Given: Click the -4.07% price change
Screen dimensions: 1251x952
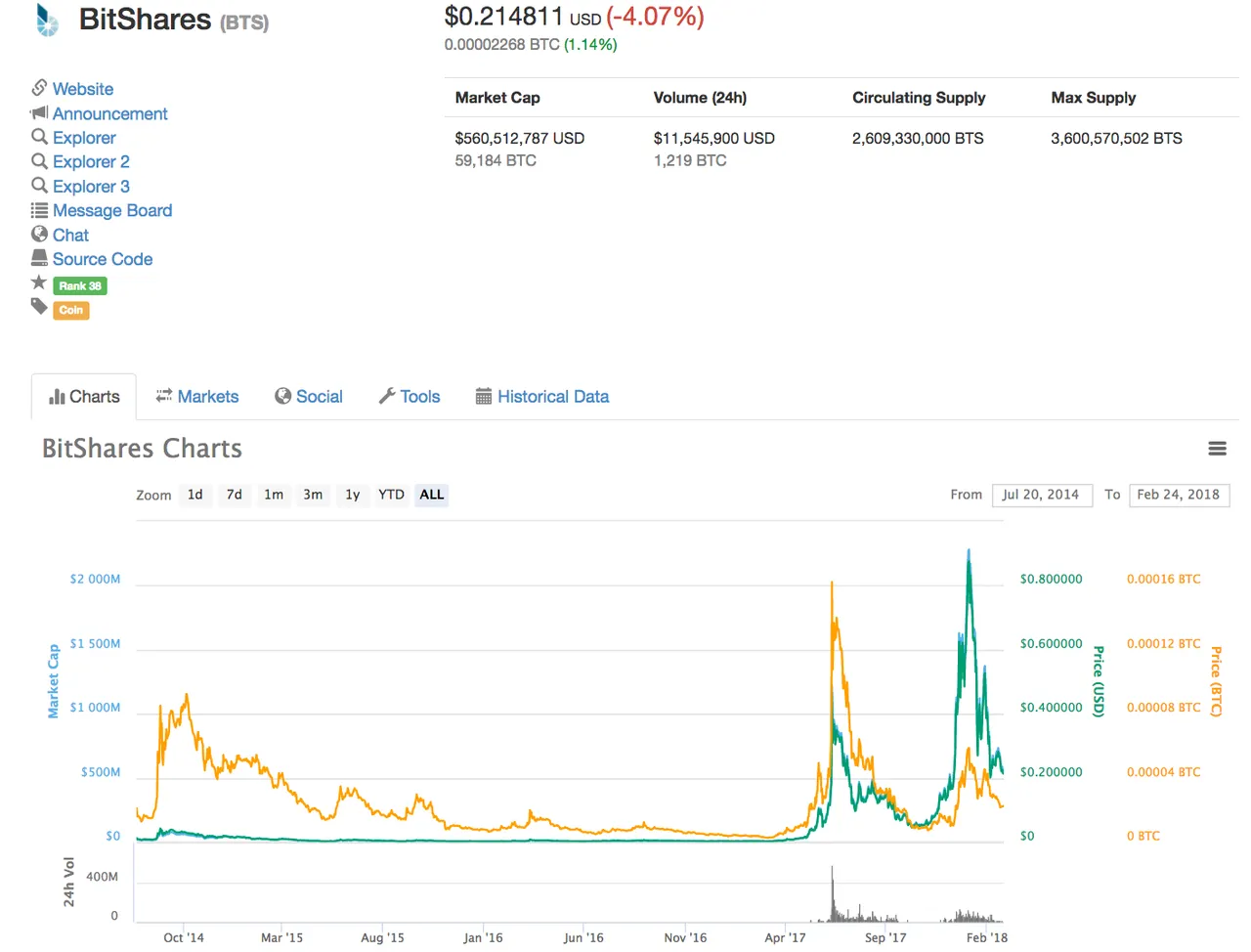Looking at the screenshot, I should point(655,17).
